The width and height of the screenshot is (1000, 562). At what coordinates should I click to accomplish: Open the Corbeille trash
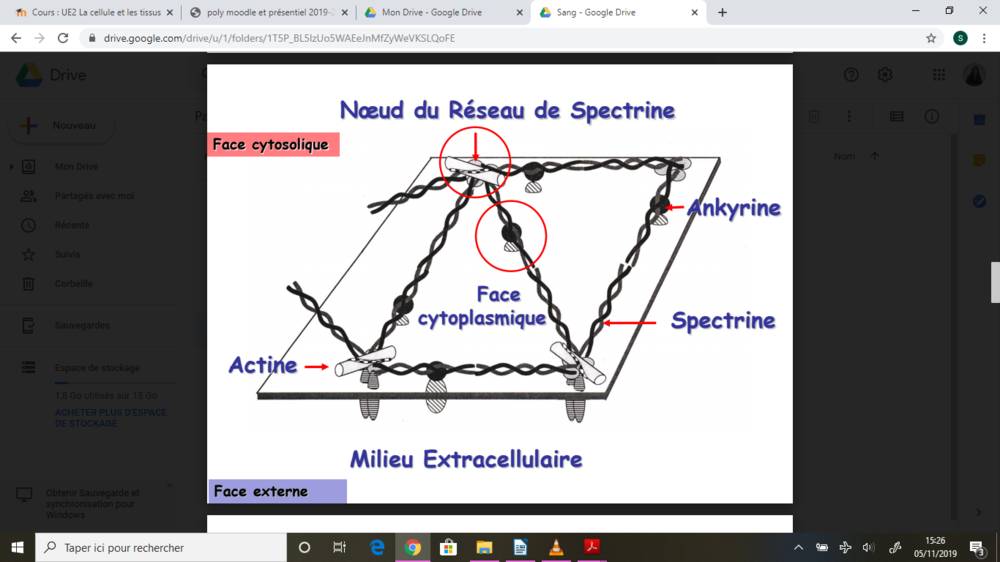pos(73,283)
